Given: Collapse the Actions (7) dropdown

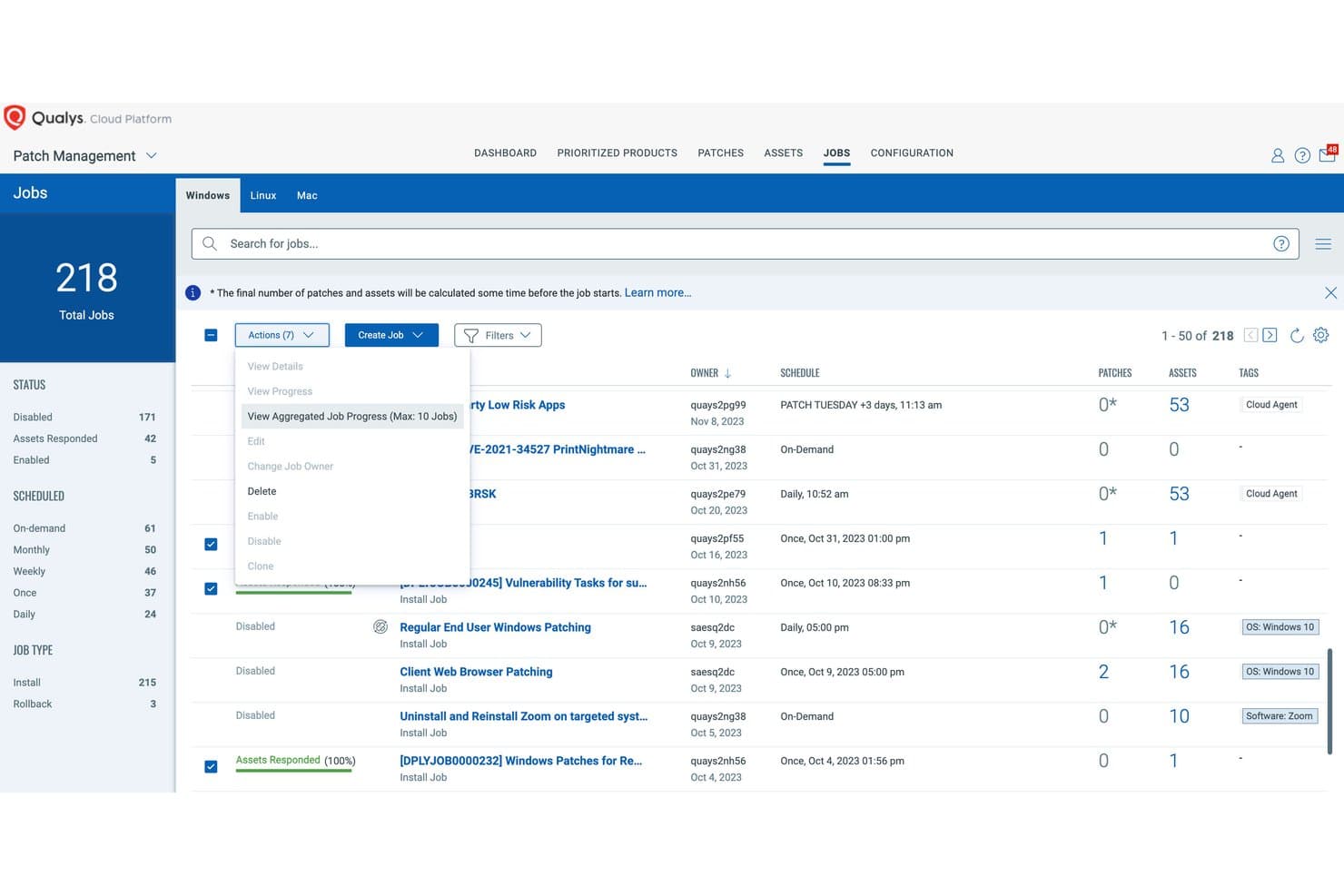Looking at the screenshot, I should pos(282,335).
